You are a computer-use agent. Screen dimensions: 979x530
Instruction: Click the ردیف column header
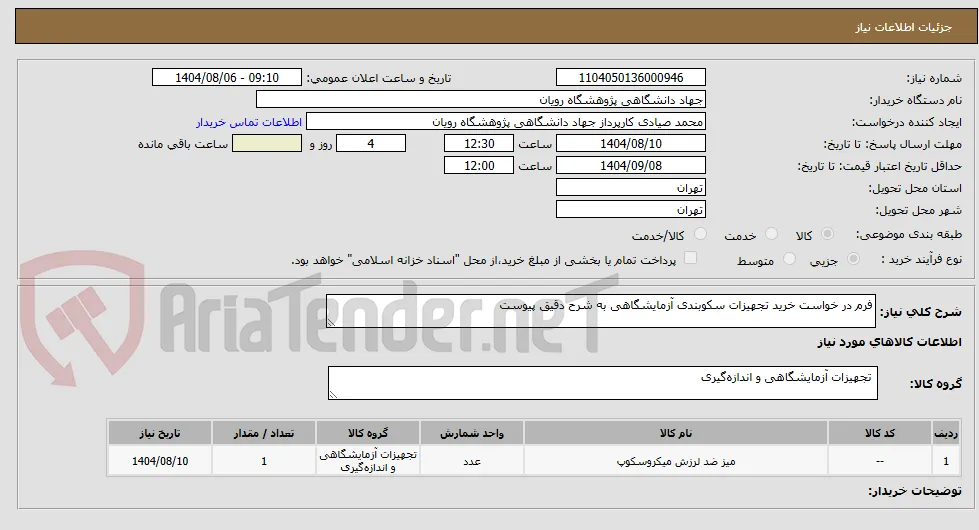pyautogui.click(x=946, y=433)
